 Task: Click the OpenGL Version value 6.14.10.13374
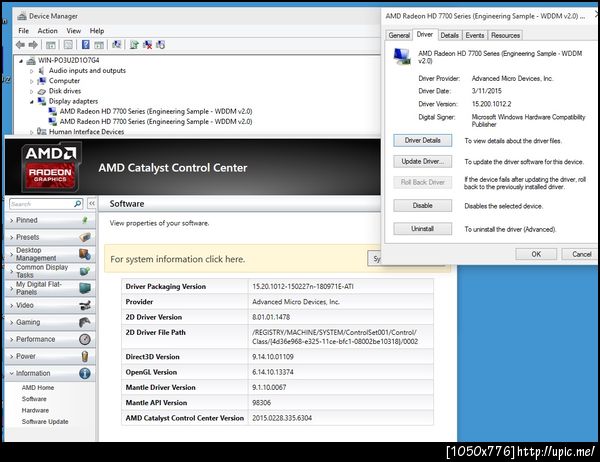(x=273, y=372)
